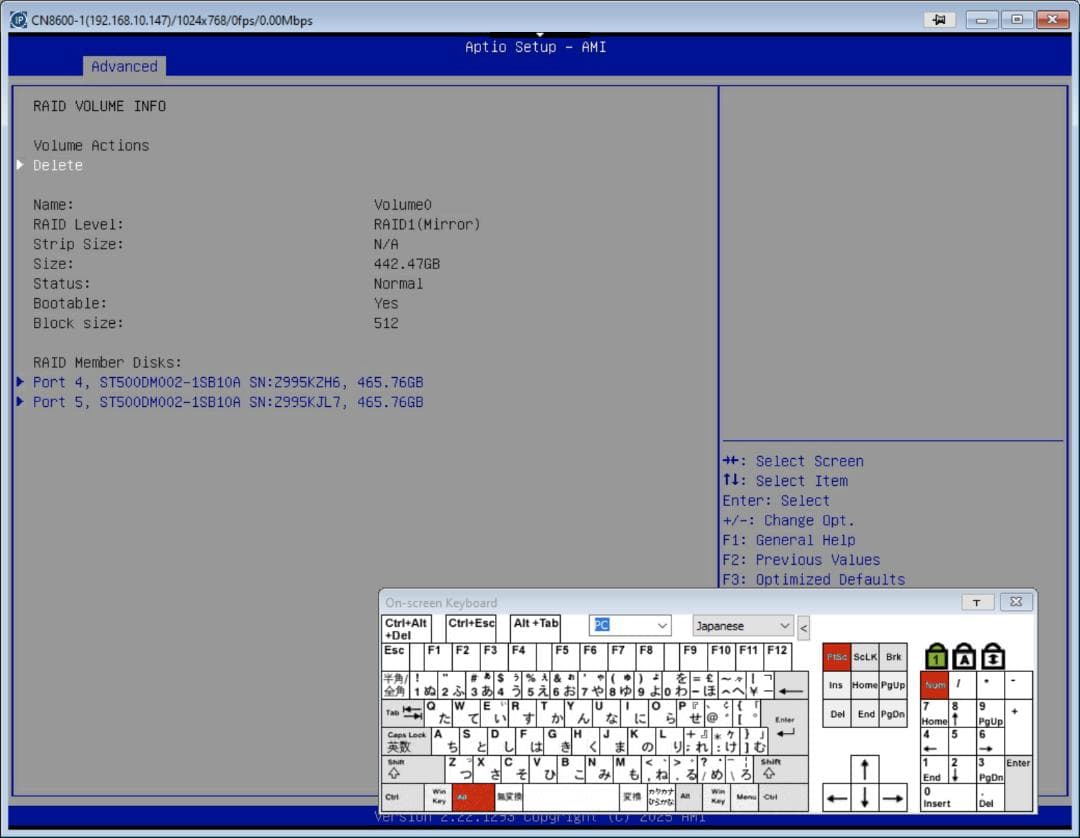Image resolution: width=1080 pixels, height=838 pixels.
Task: Click the T button on keyboard title bar
Action: pos(977,601)
